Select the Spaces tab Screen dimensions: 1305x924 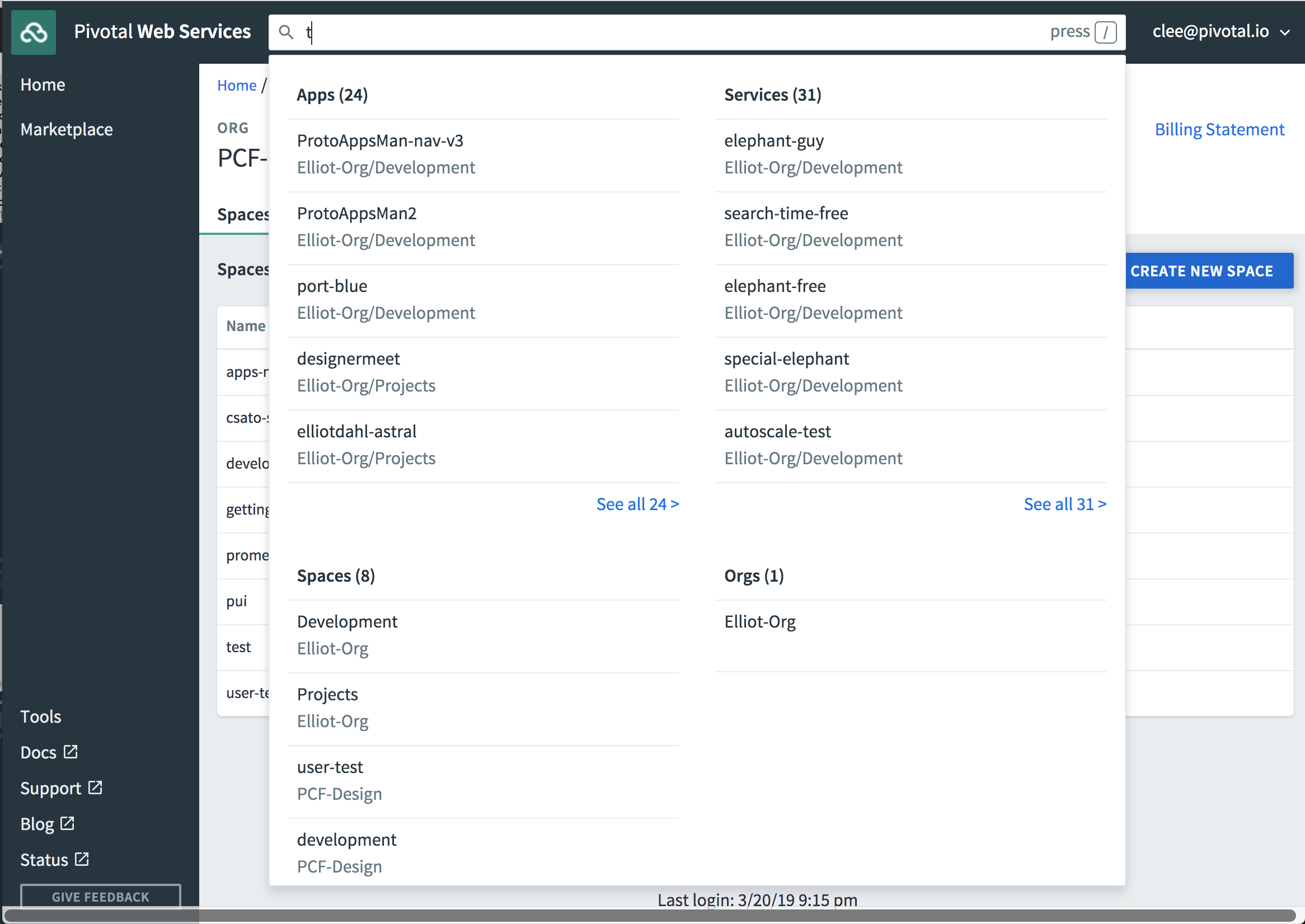pos(243,215)
